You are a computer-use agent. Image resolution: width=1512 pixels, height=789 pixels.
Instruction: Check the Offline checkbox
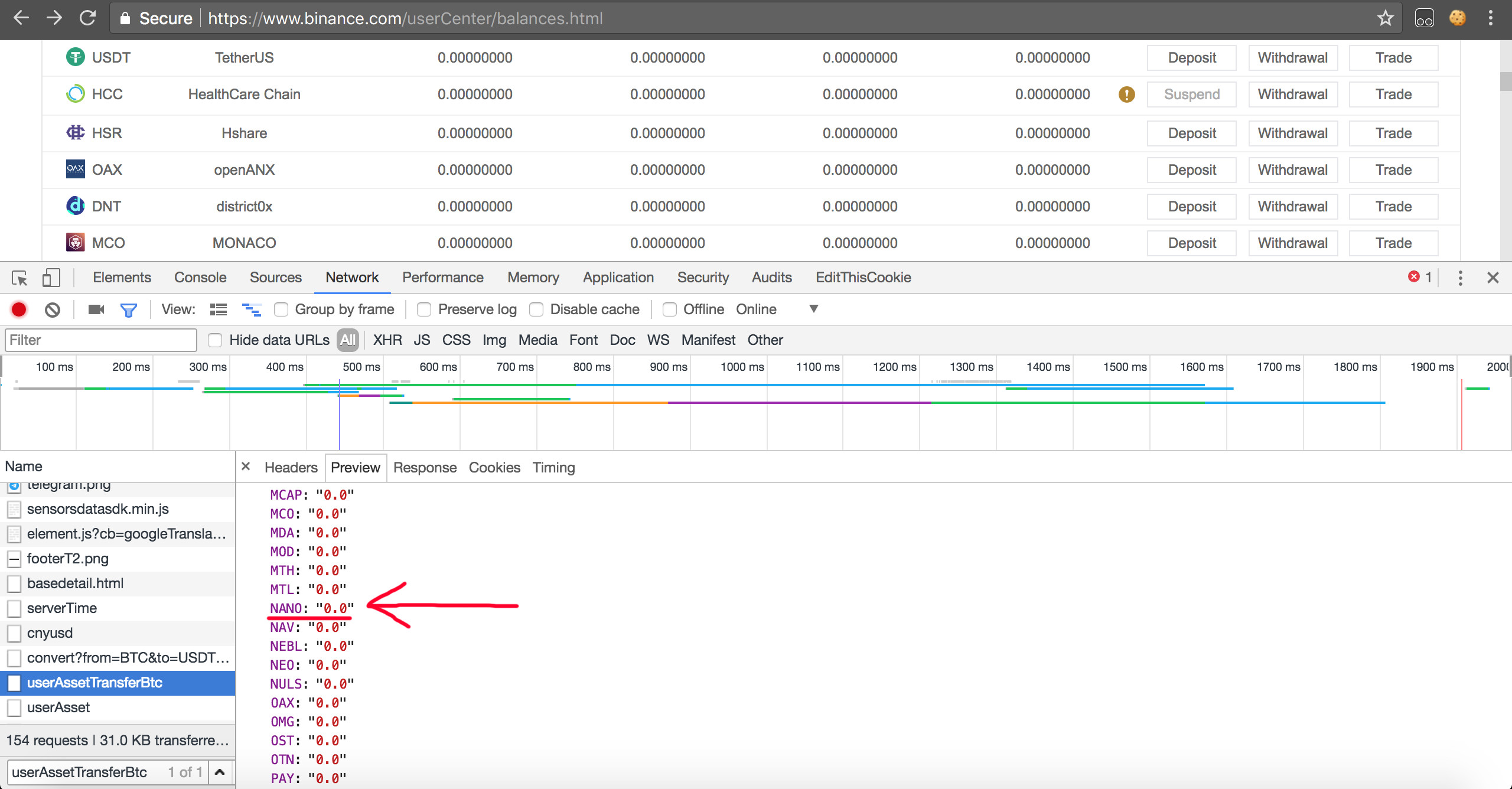[x=670, y=309]
